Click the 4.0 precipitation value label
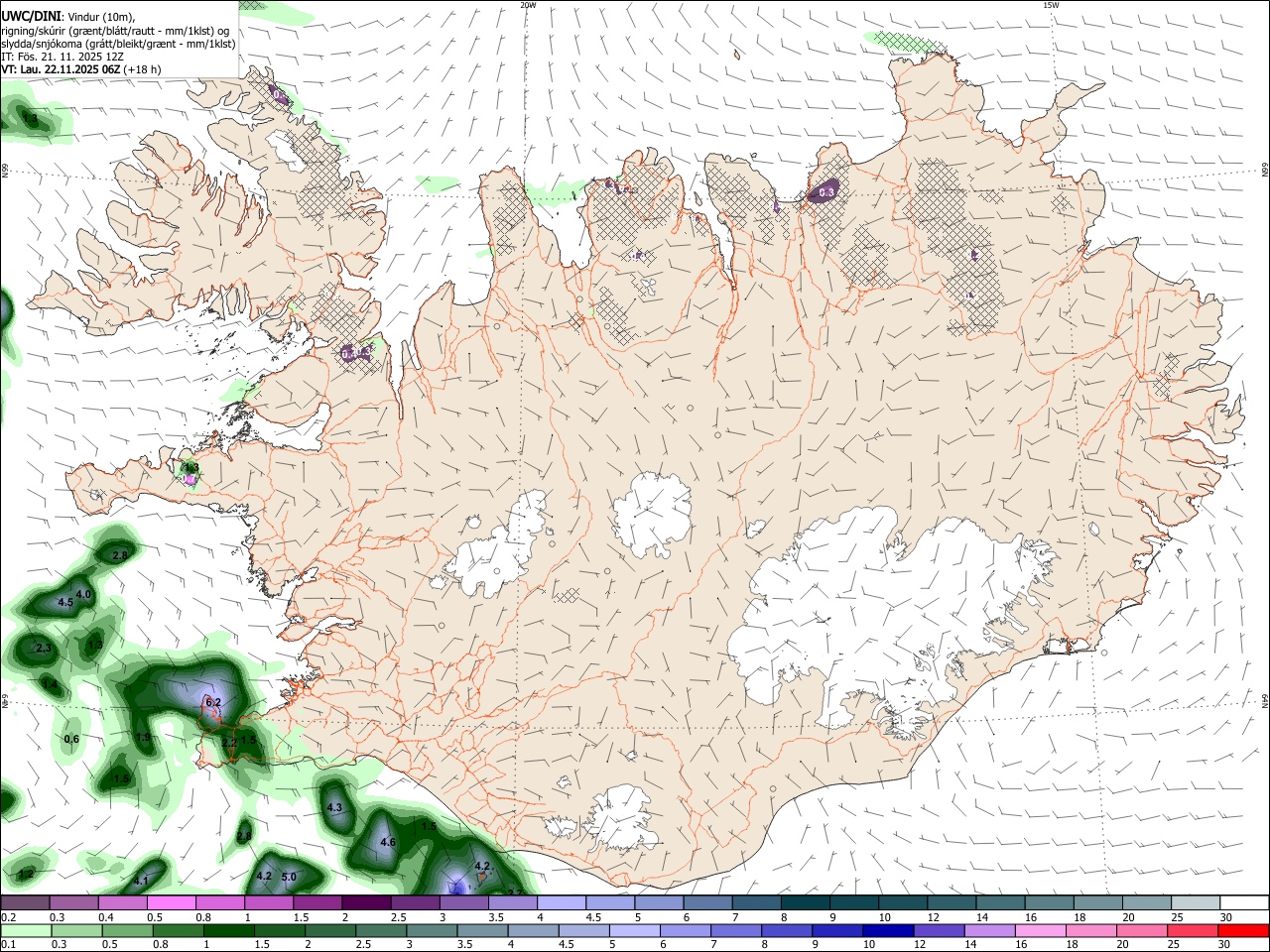Screen dimensions: 1270x952 point(83,594)
